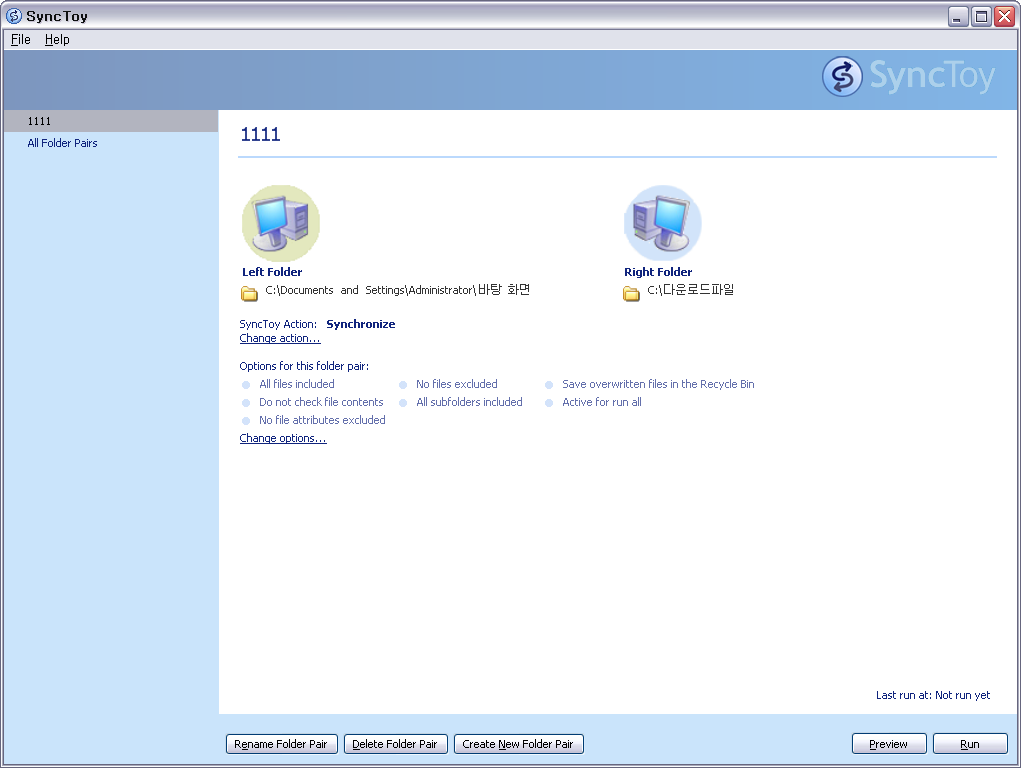Click Options for this folder pair label
The image size is (1021, 768).
click(x=304, y=366)
